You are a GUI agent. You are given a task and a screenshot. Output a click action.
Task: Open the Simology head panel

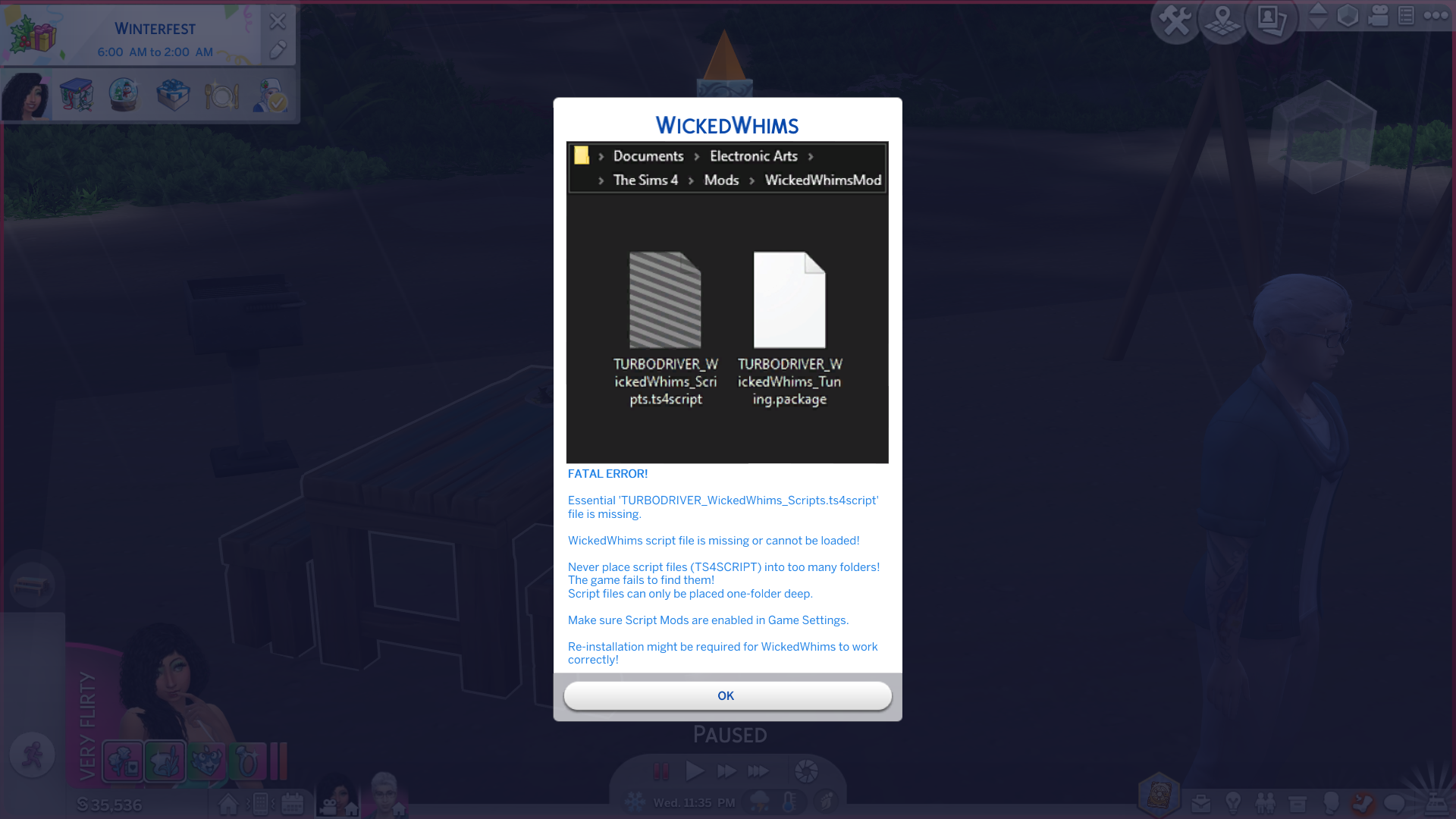1330,802
